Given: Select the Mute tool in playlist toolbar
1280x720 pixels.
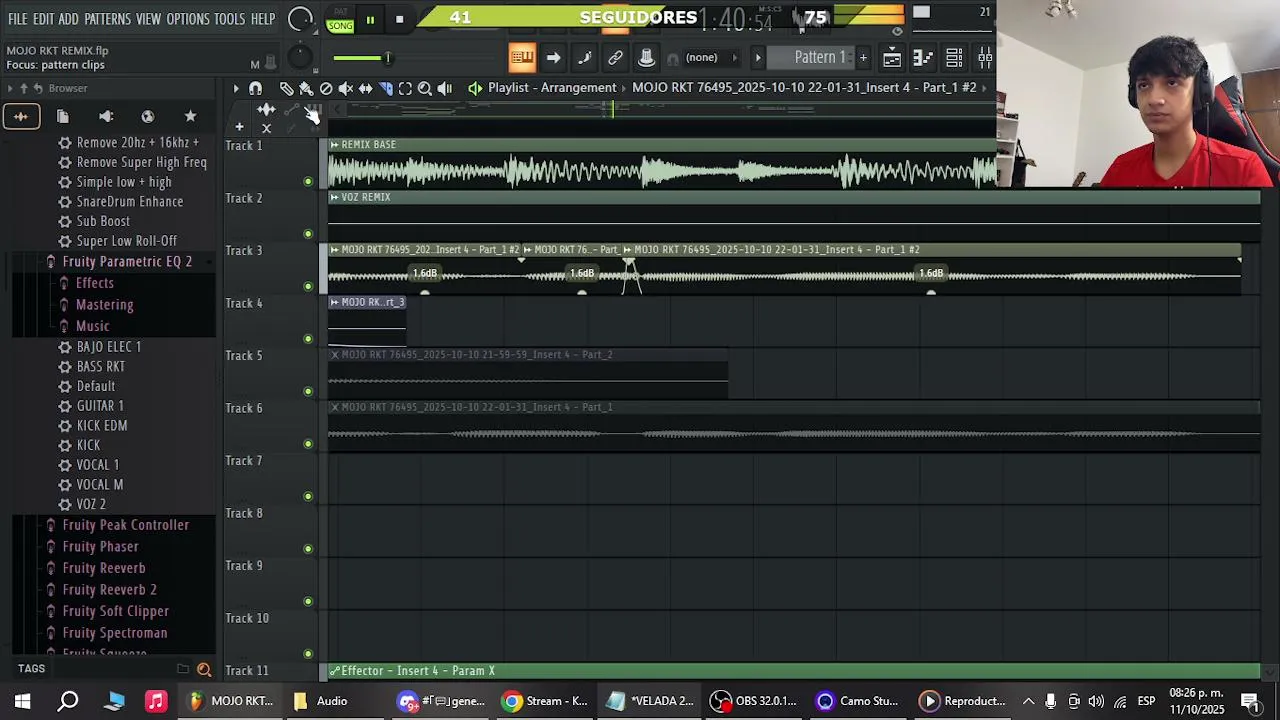Looking at the screenshot, I should [346, 88].
